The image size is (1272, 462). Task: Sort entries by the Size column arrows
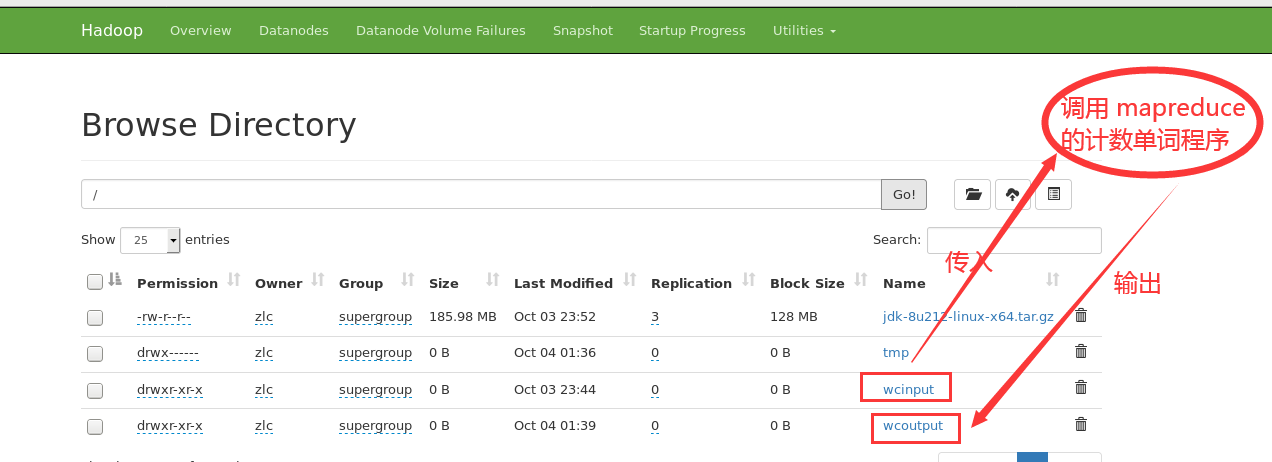493,281
